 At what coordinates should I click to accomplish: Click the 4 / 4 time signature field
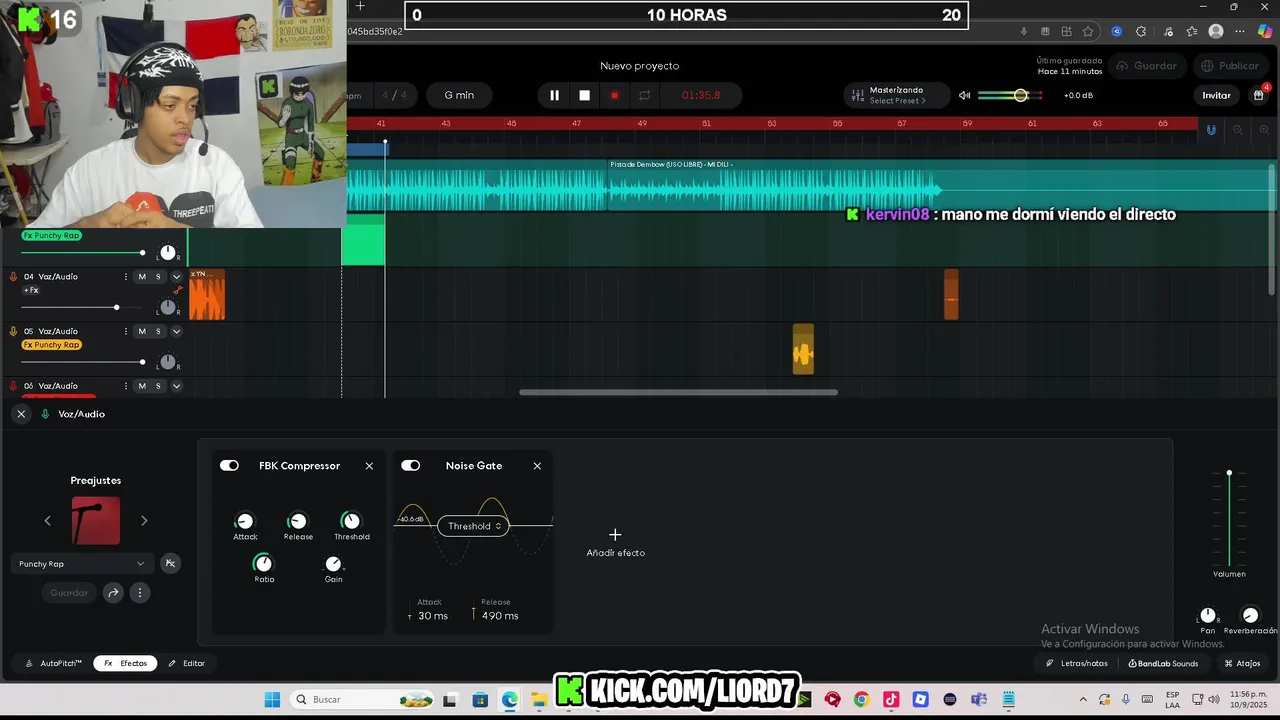click(394, 95)
